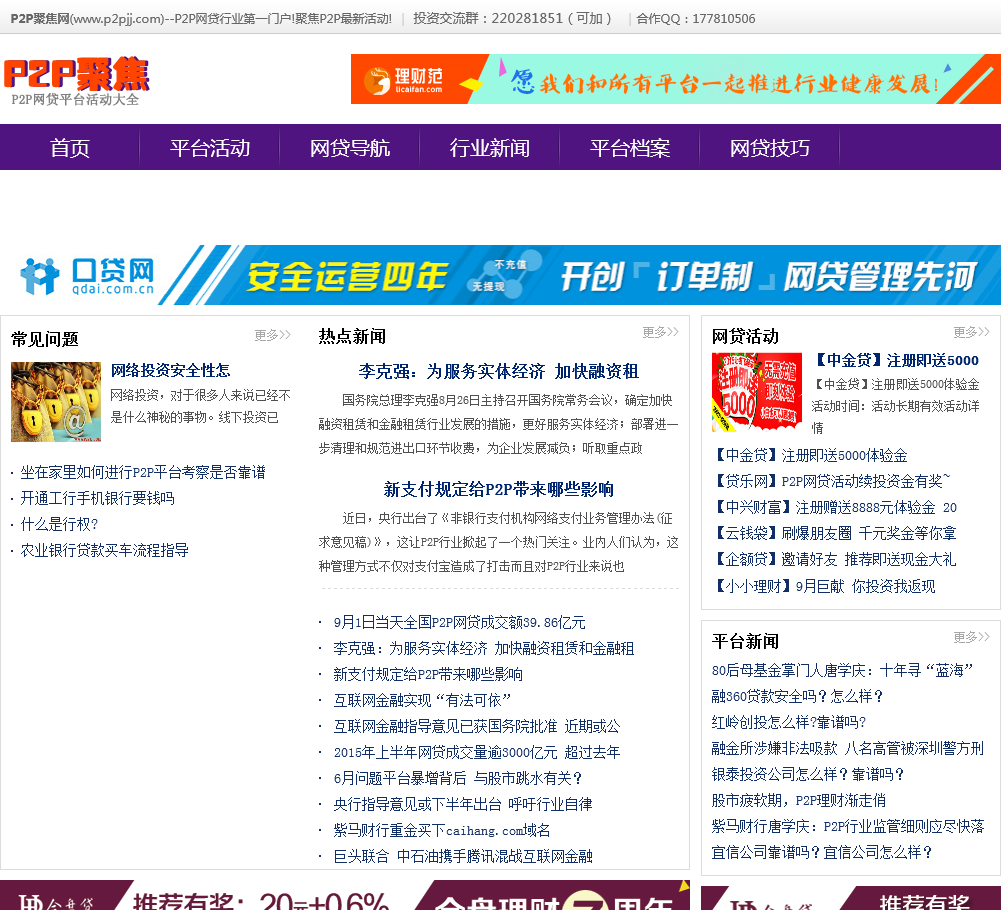The height and width of the screenshot is (910, 1001).
Task: Open 宜信公司靠谱吗？宜信公司怎么样？ link
Action: (x=822, y=853)
